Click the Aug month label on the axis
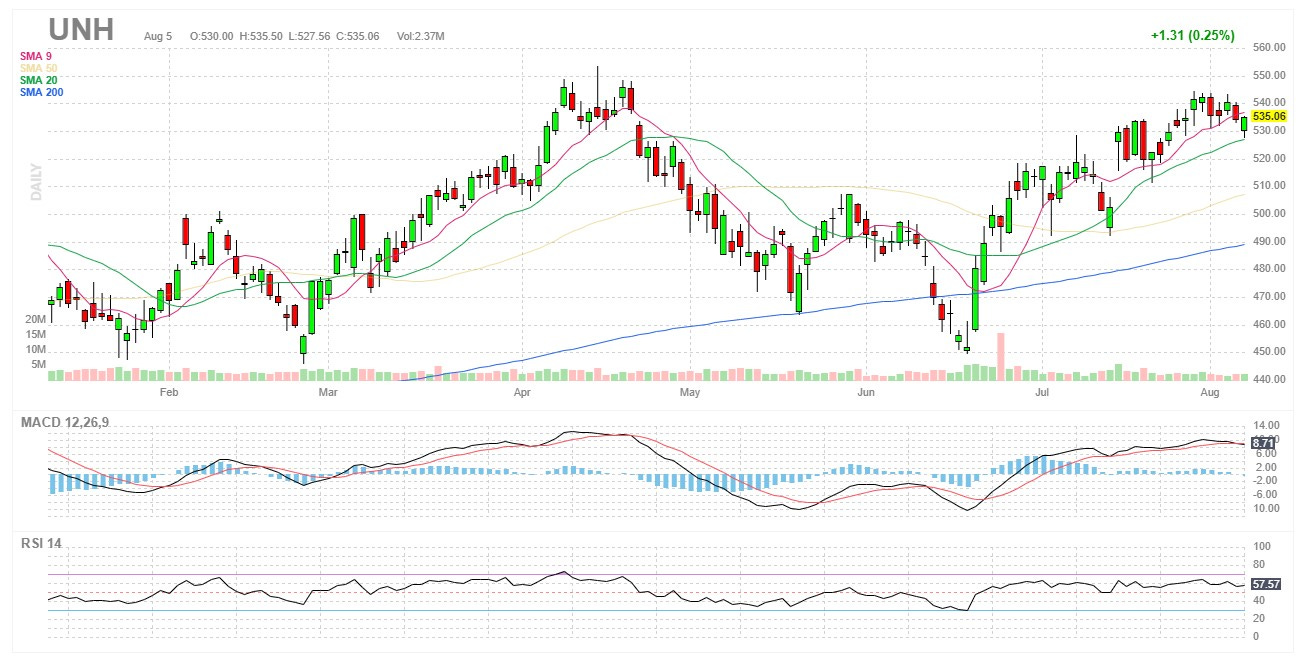The height and width of the screenshot is (657, 1299). (1210, 393)
